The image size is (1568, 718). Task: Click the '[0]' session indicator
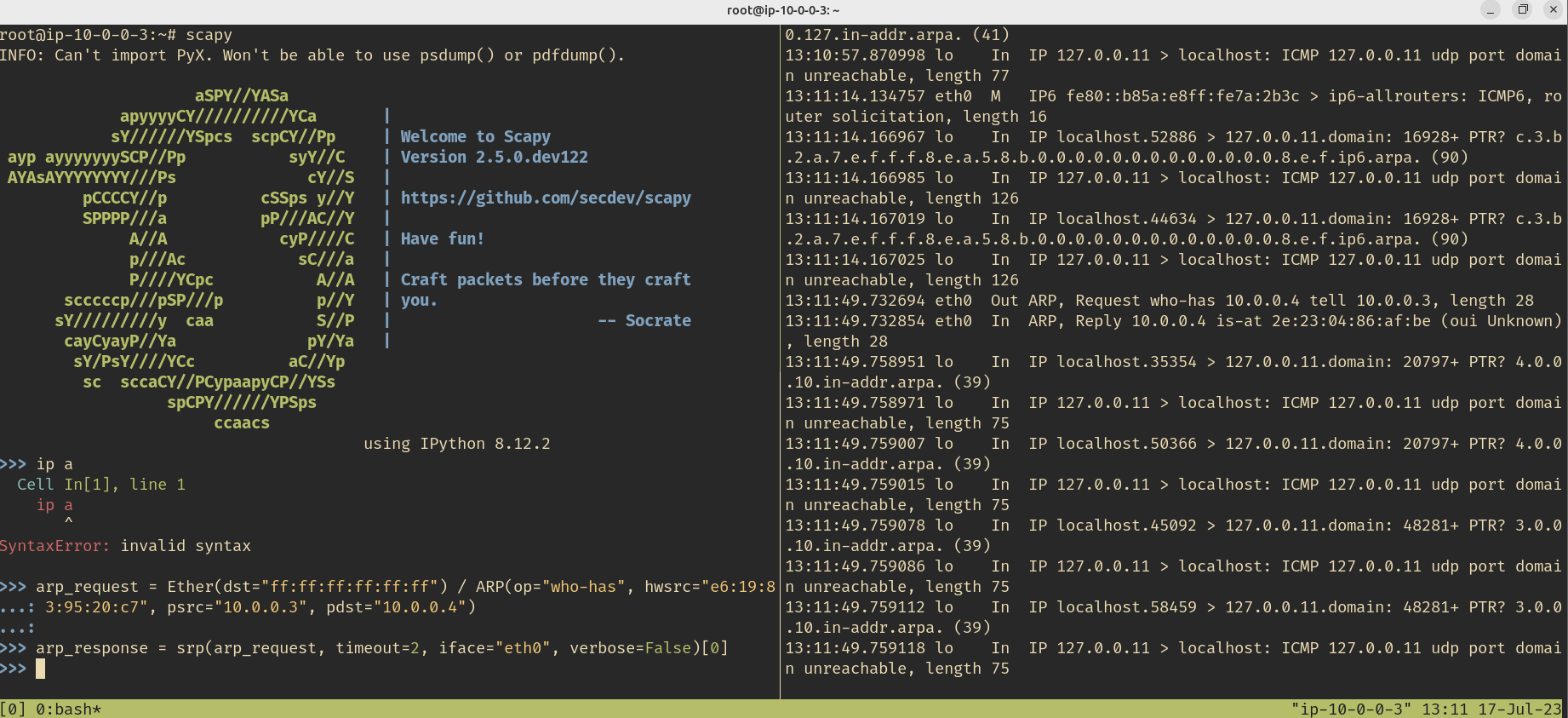pos(14,709)
